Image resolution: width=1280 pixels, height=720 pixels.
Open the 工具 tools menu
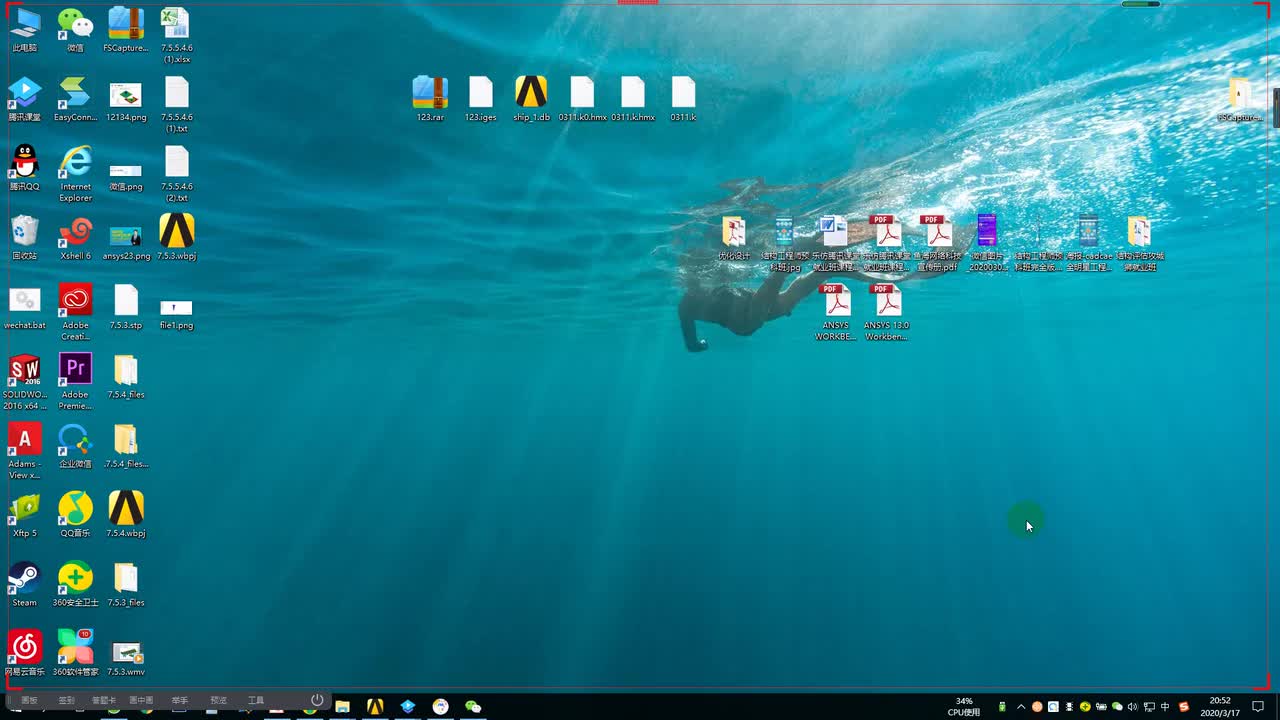(256, 700)
